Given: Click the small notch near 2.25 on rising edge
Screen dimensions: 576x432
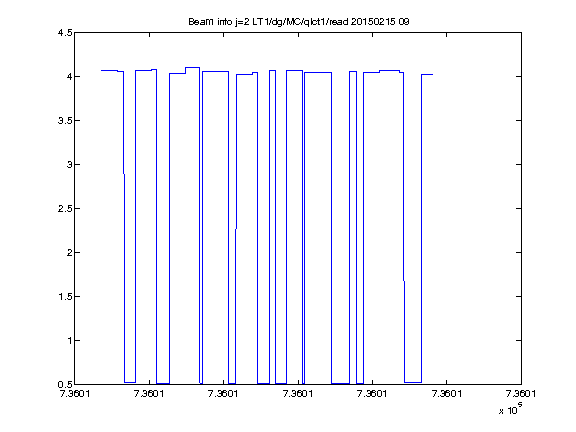Looking at the screenshot, I should (x=236, y=229).
